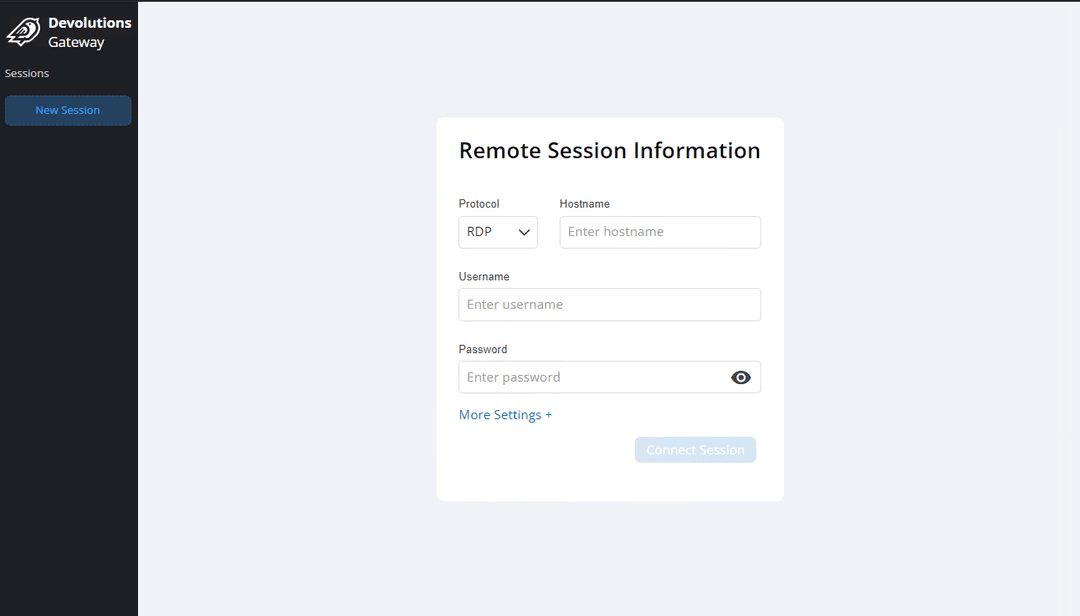Click the chevron arrow in Protocol dropdown
The width and height of the screenshot is (1080, 616).
[524, 232]
